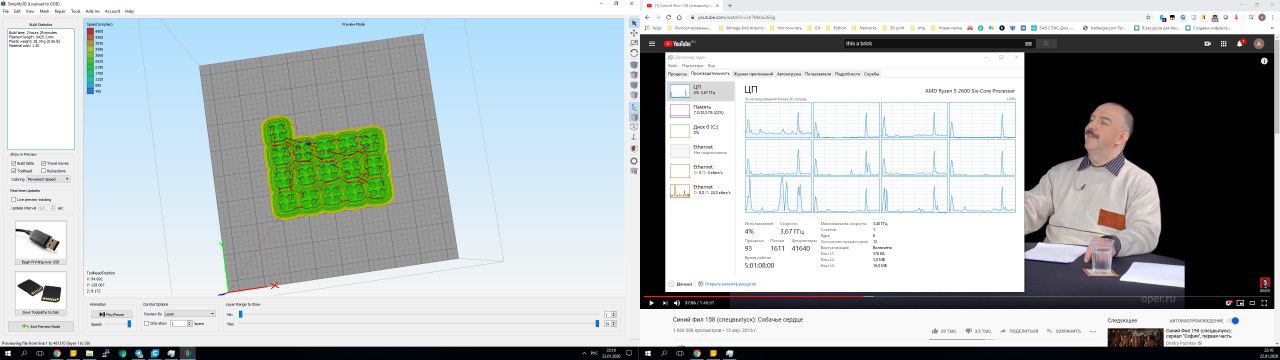Screen dimensions: 1280x360
Task: Open the View menu in Simplify3D
Action: [x=30, y=11]
